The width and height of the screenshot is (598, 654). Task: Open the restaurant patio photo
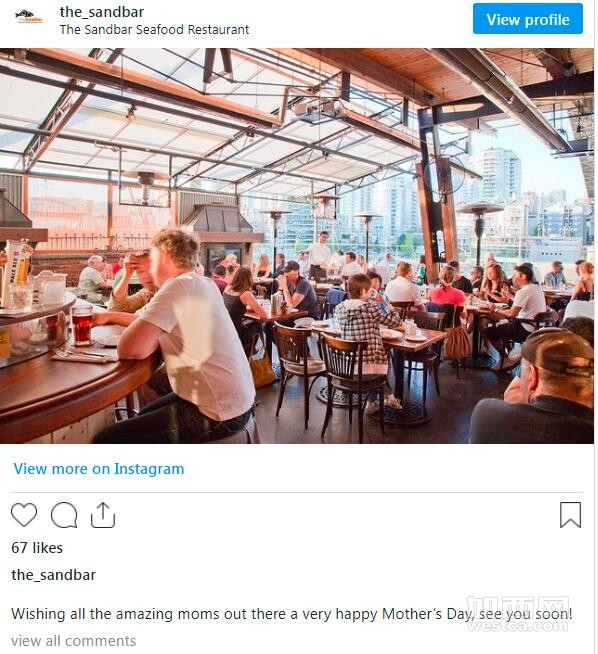coord(297,246)
